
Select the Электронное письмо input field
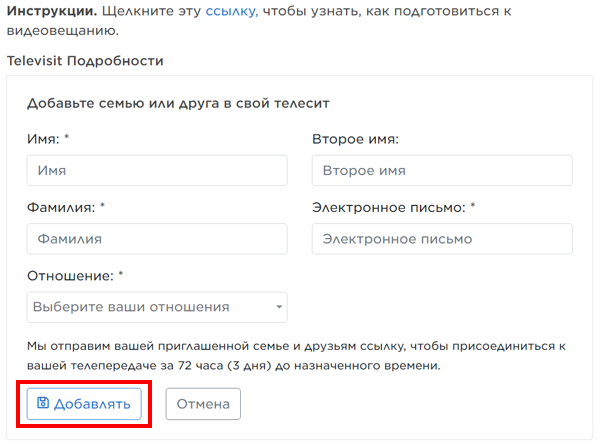(442, 239)
